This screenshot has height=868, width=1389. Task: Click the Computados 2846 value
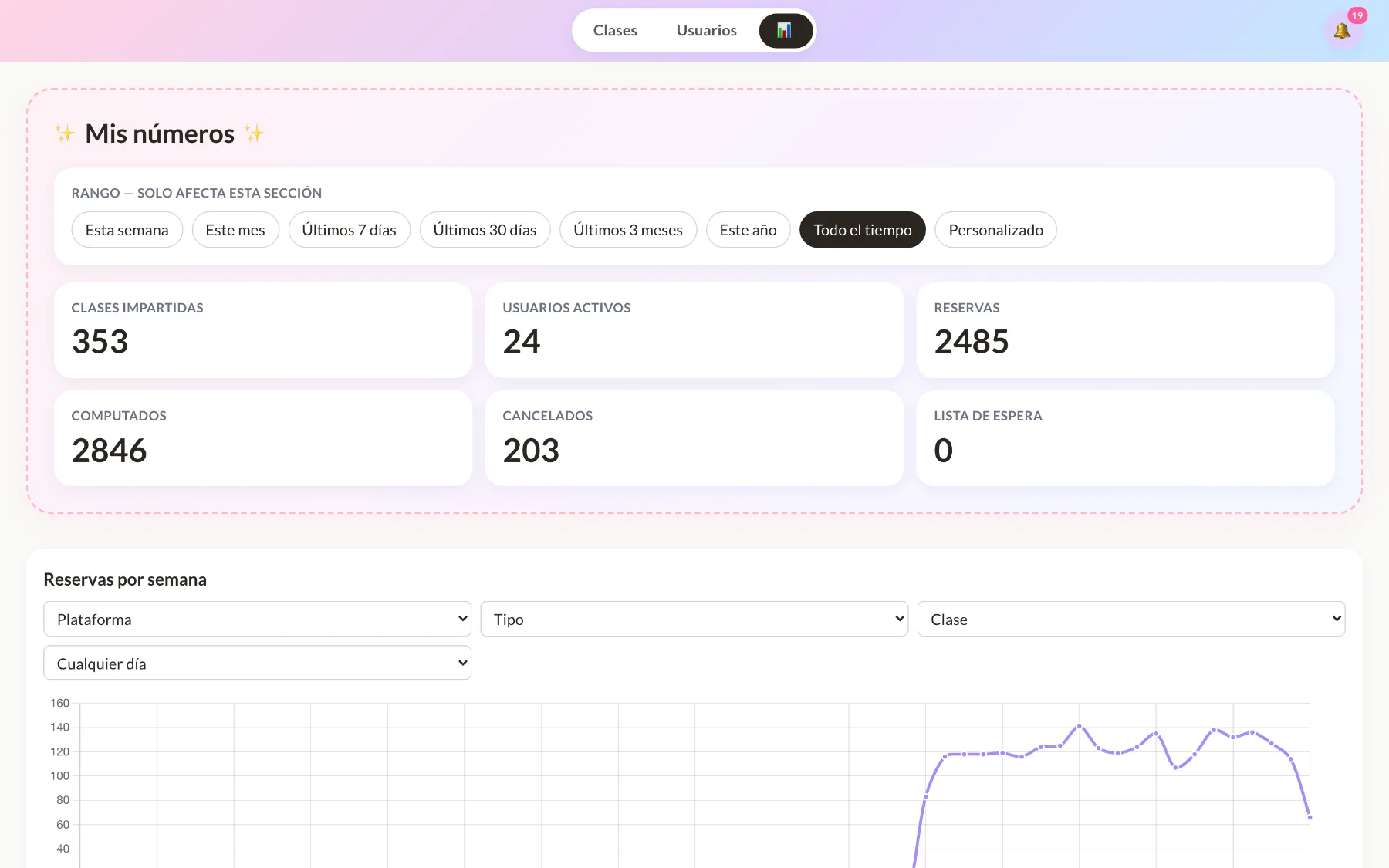(x=109, y=451)
